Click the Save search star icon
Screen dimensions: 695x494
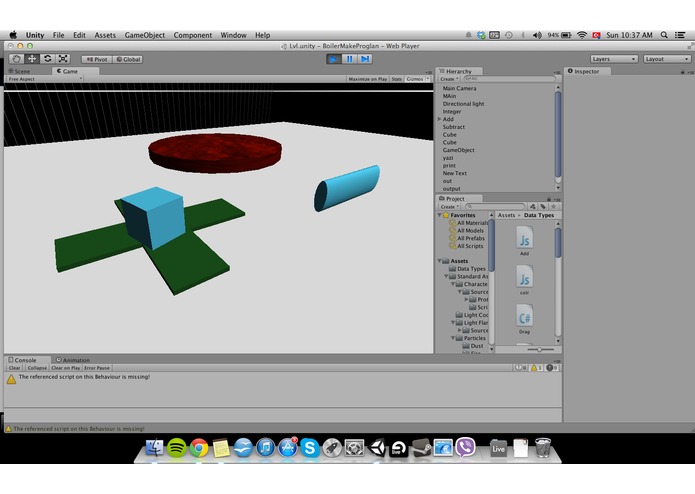coord(553,206)
